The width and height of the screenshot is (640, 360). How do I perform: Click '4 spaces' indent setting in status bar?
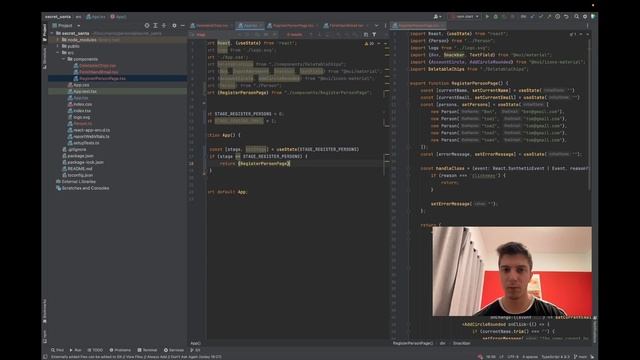(530, 357)
